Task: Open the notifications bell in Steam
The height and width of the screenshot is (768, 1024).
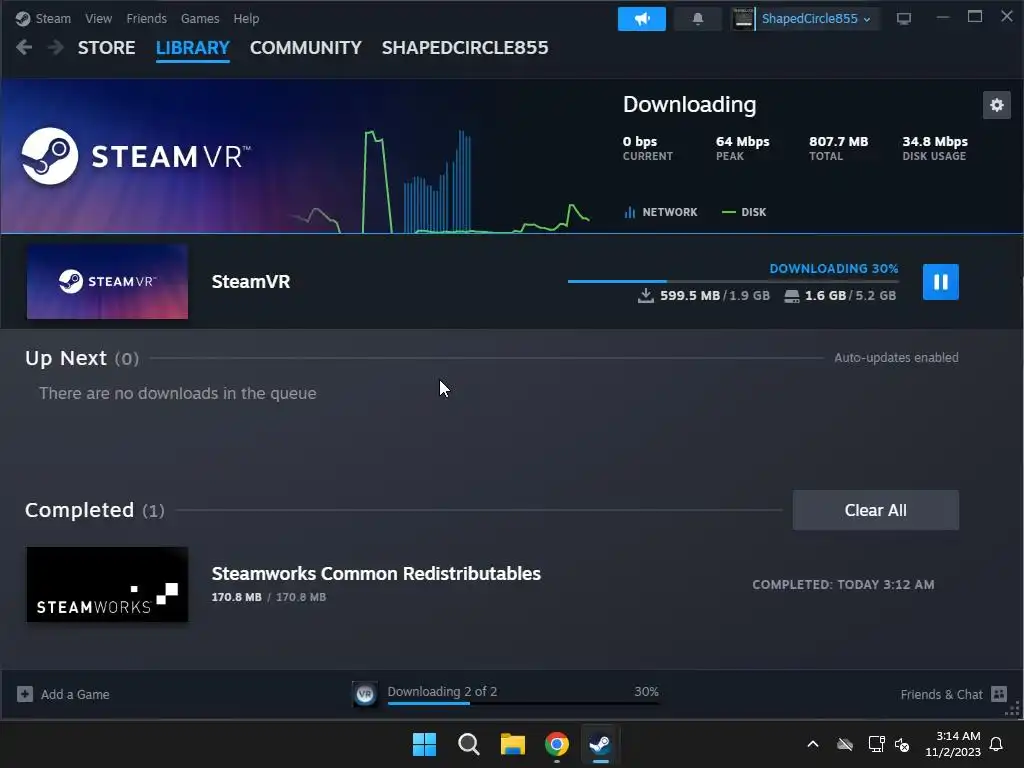Action: (x=697, y=19)
